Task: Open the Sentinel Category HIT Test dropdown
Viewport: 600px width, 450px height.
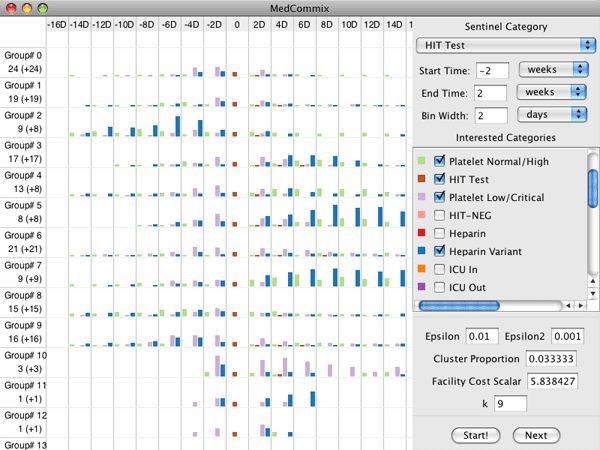Action: click(x=505, y=46)
